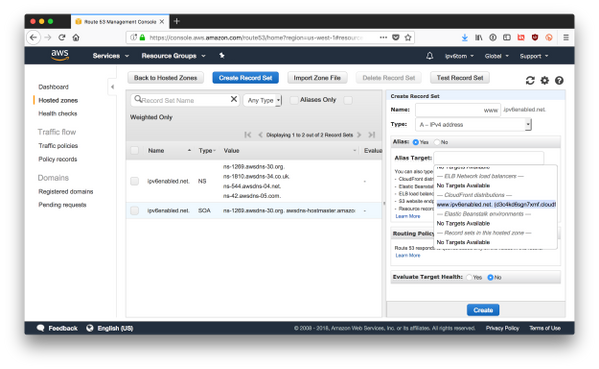Open the help question mark icon
Screen dimensions: 599x369
tap(559, 81)
